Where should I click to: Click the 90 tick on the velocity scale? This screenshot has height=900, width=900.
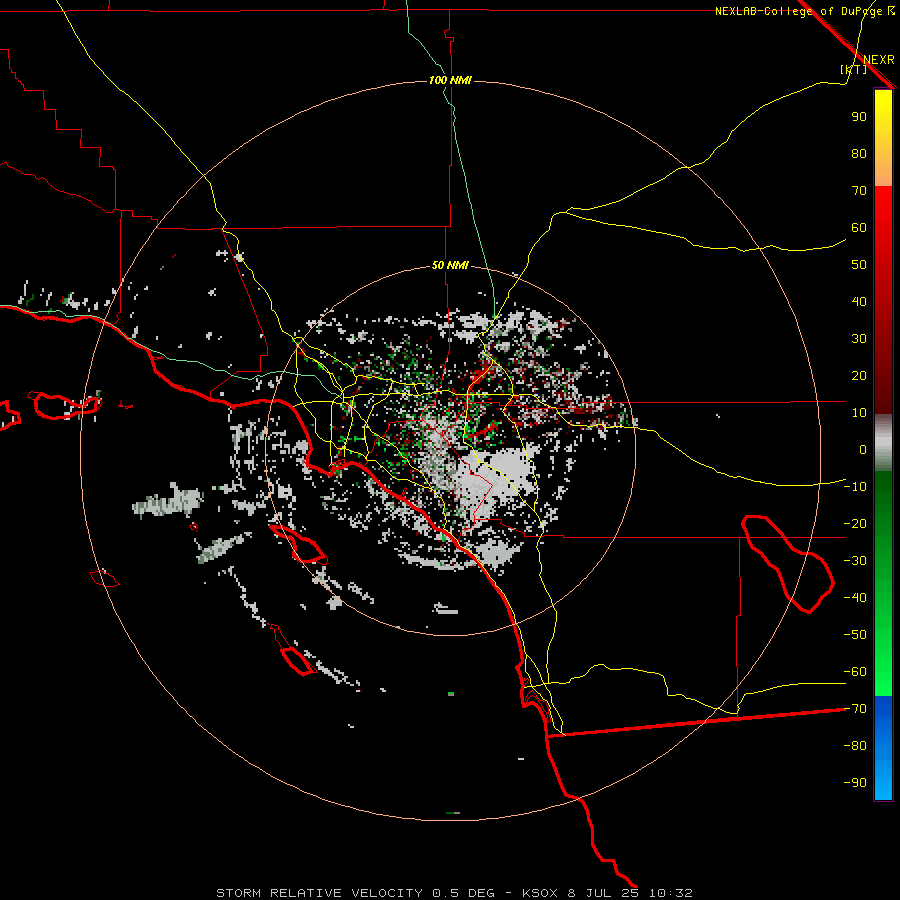[859, 117]
